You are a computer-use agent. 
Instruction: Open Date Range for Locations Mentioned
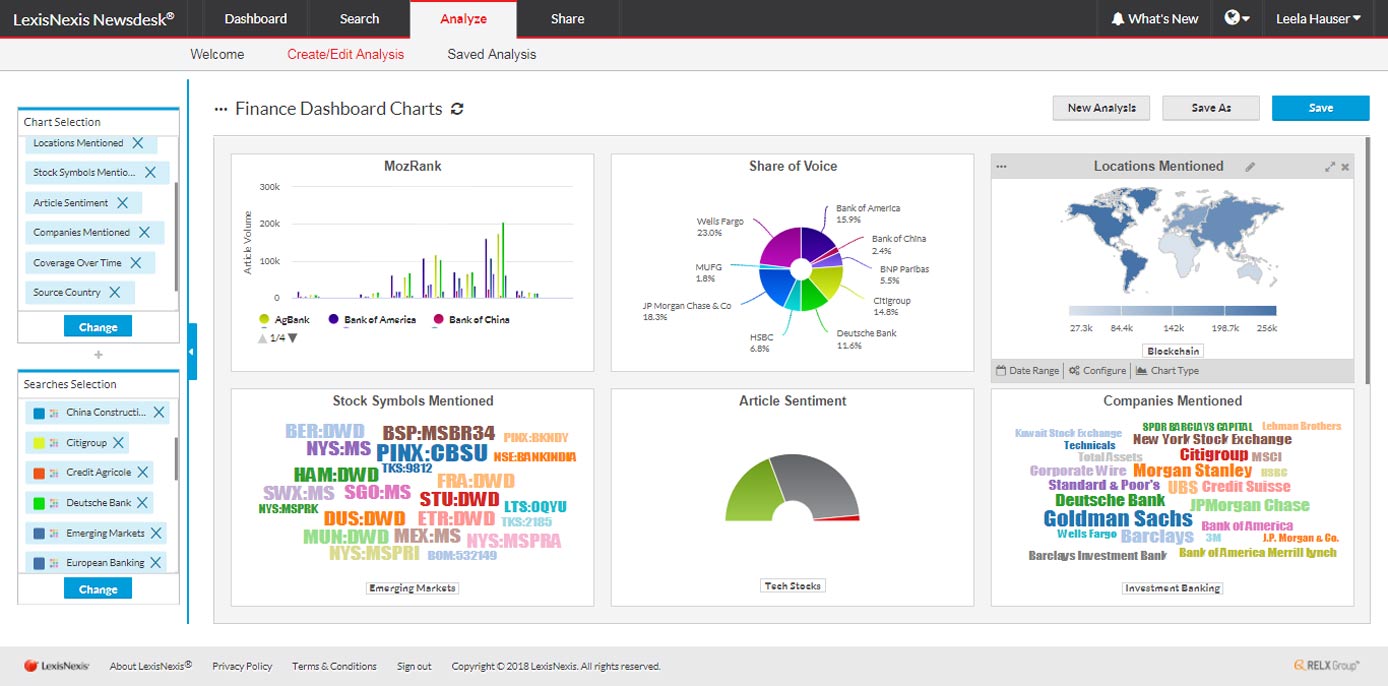click(1027, 370)
